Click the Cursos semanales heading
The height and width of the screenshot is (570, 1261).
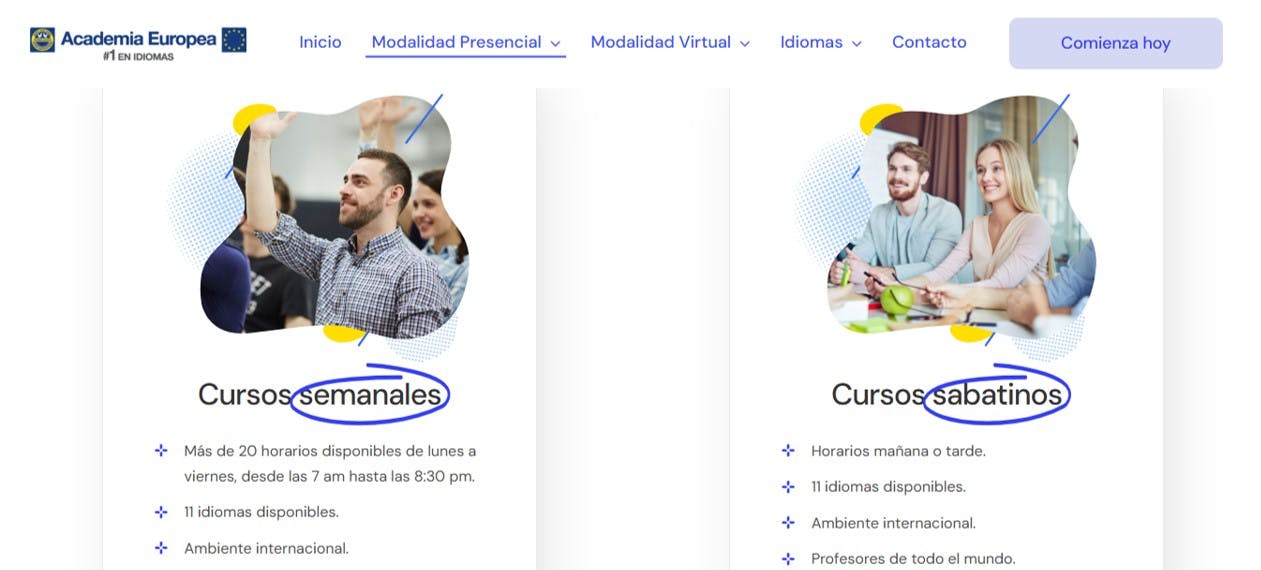pyautogui.click(x=320, y=395)
